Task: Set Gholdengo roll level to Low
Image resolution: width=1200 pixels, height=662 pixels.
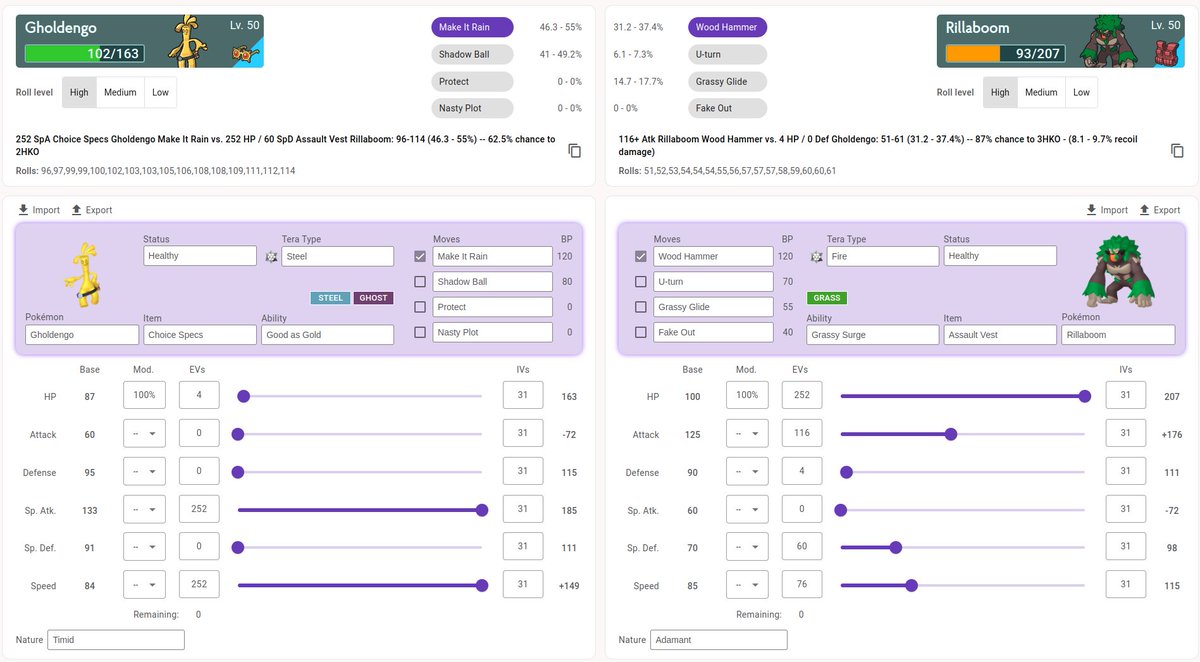Action: pos(161,92)
